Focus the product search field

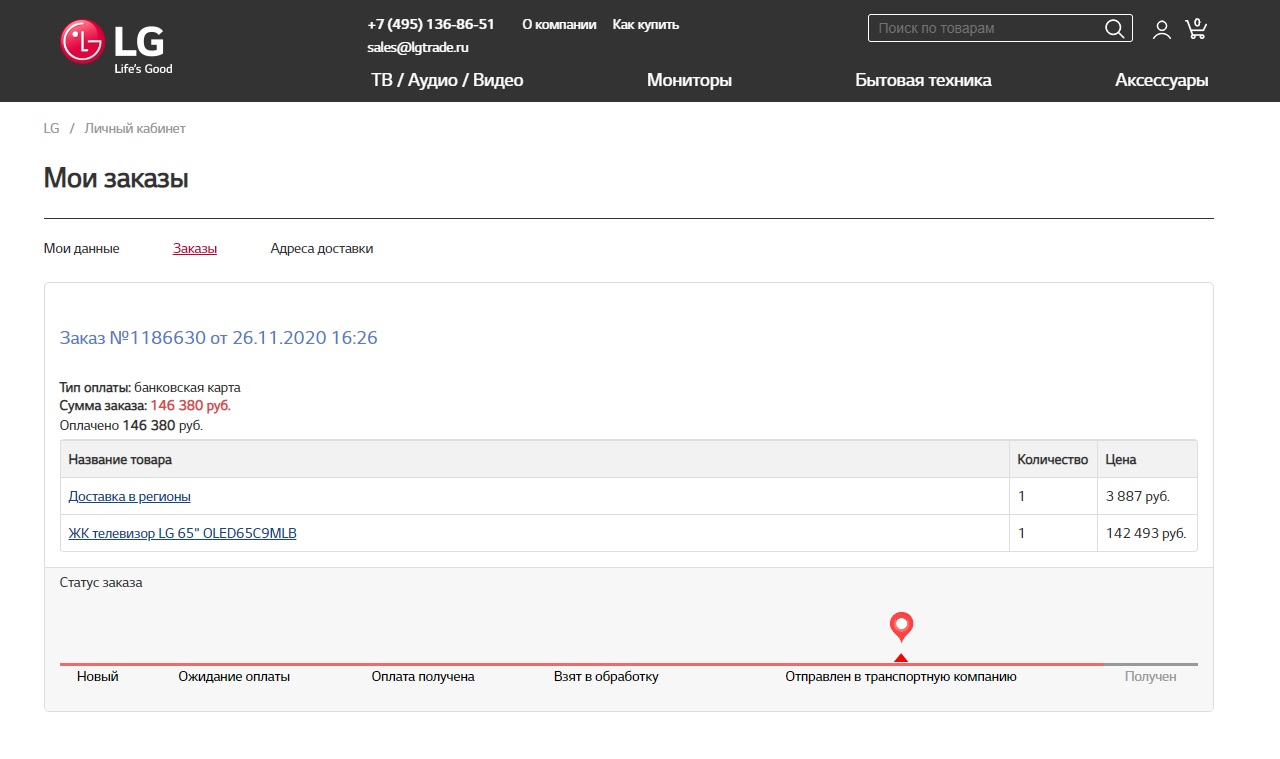pyautogui.click(x=985, y=29)
